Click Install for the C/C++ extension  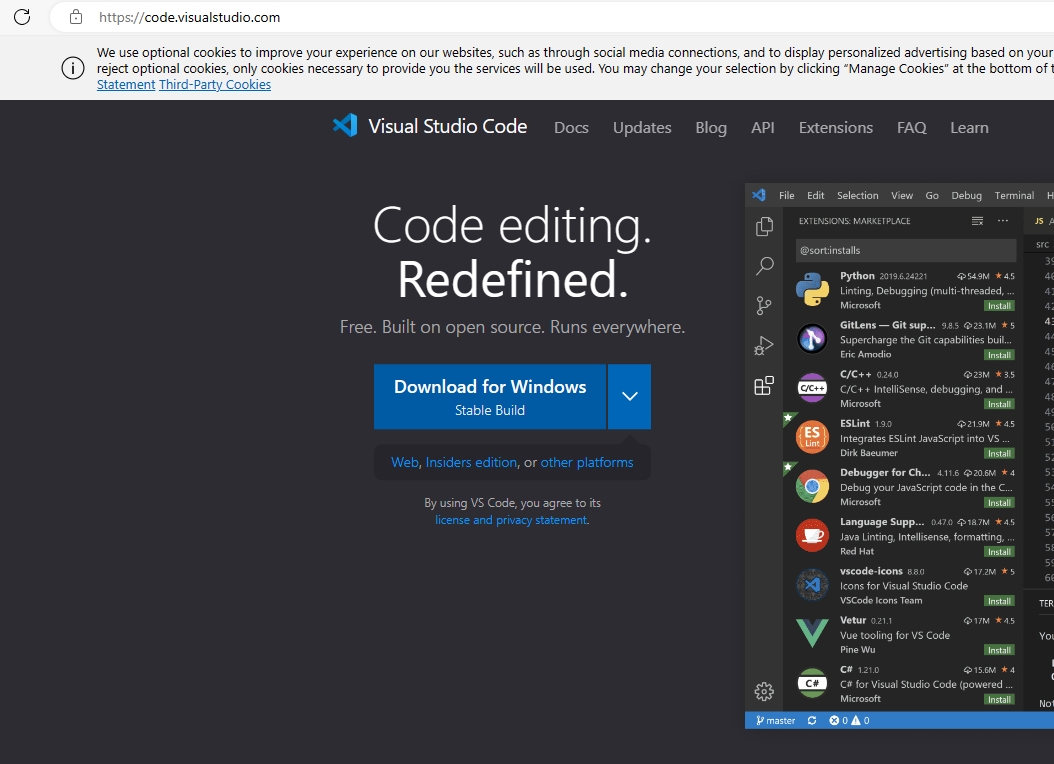click(x=999, y=404)
